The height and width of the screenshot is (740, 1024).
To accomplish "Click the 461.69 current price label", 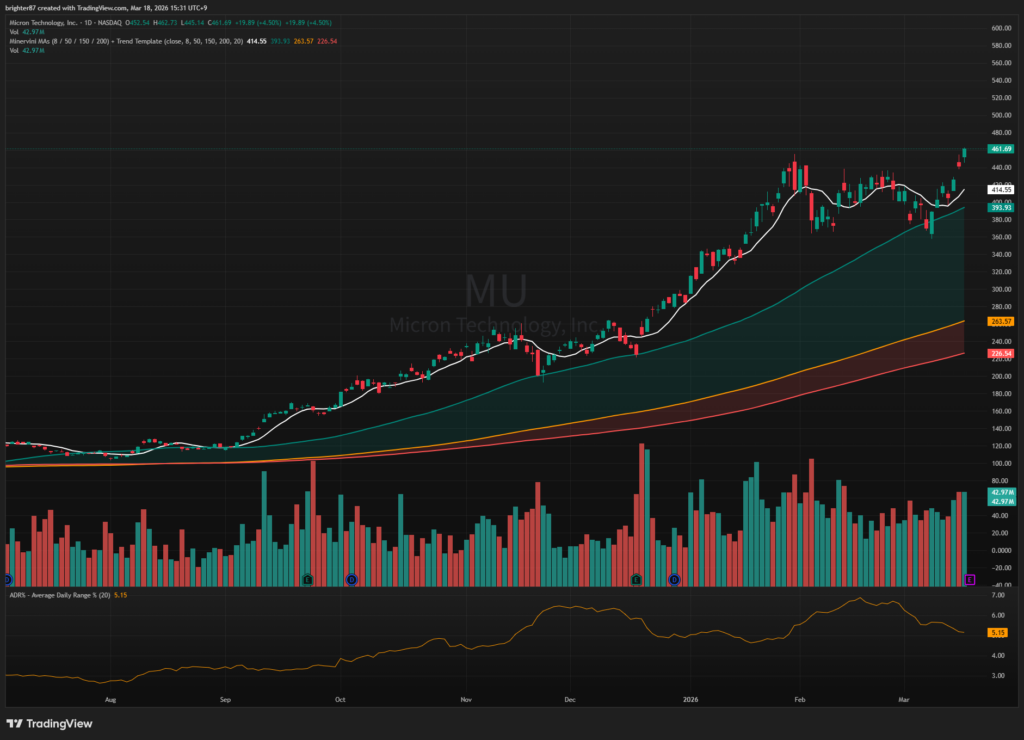I will tap(1001, 149).
